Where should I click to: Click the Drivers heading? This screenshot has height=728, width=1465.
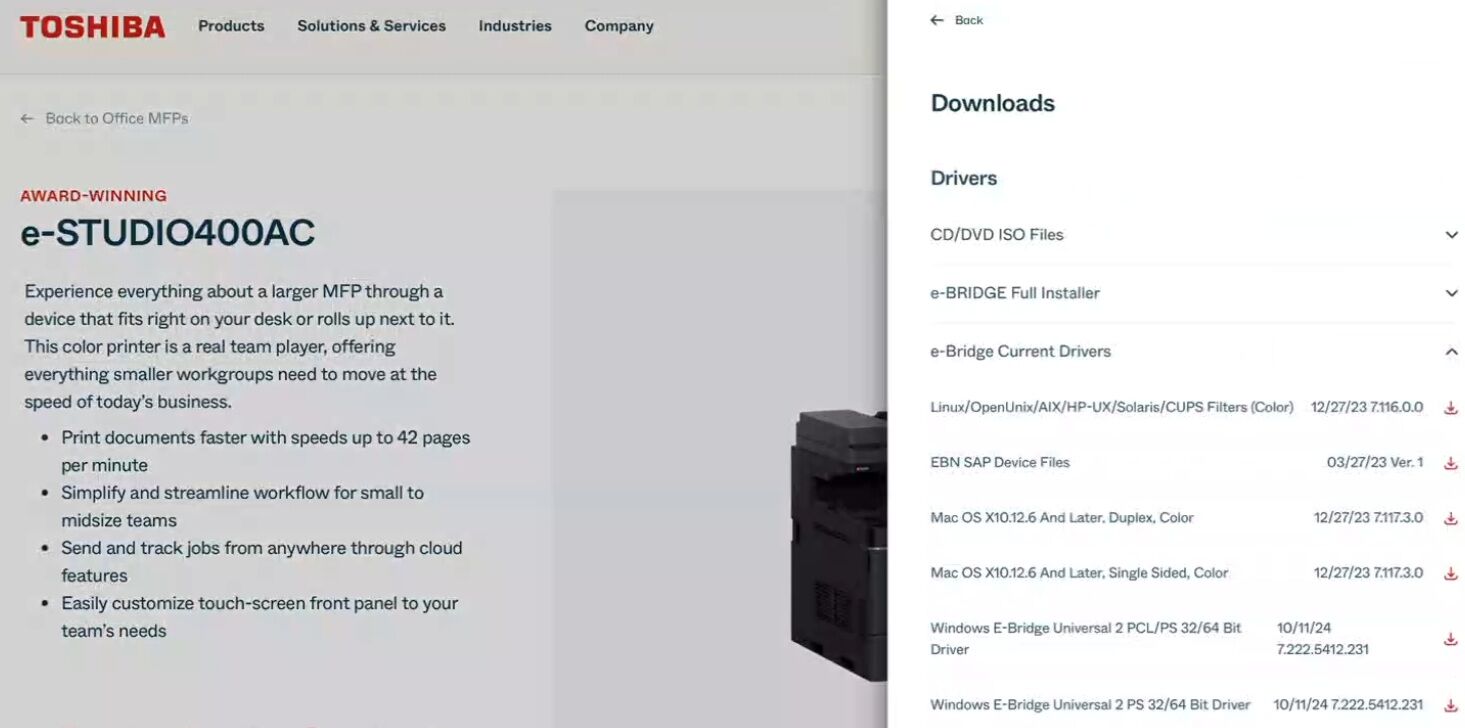tap(964, 178)
